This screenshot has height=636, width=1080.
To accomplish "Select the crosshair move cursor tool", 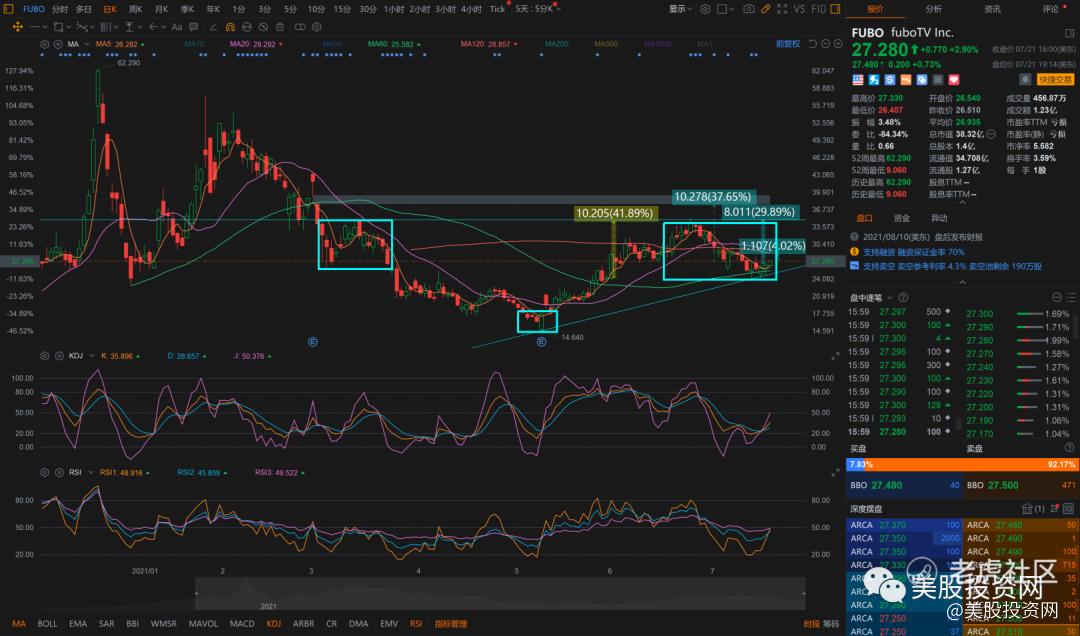I will [x=17, y=27].
